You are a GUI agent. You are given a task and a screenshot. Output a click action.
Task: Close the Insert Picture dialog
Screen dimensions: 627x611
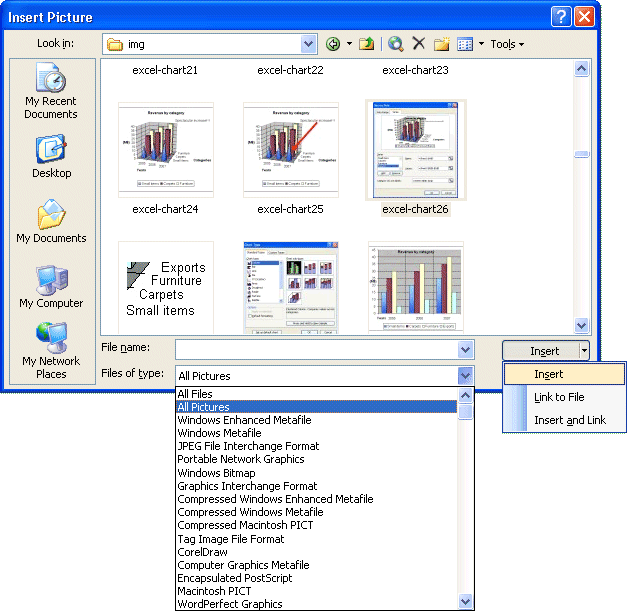[584, 17]
